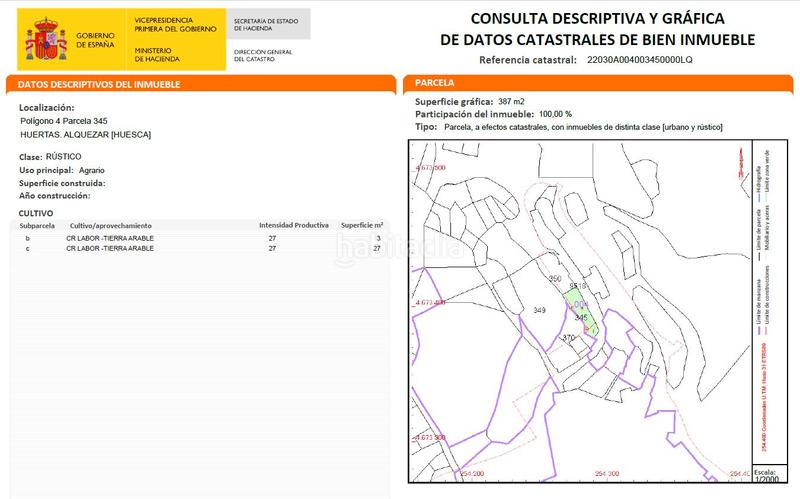Image resolution: width=800 pixels, height=499 pixels.
Task: Click Secretaría de Estado de Hacienda box
Action: 266,24
